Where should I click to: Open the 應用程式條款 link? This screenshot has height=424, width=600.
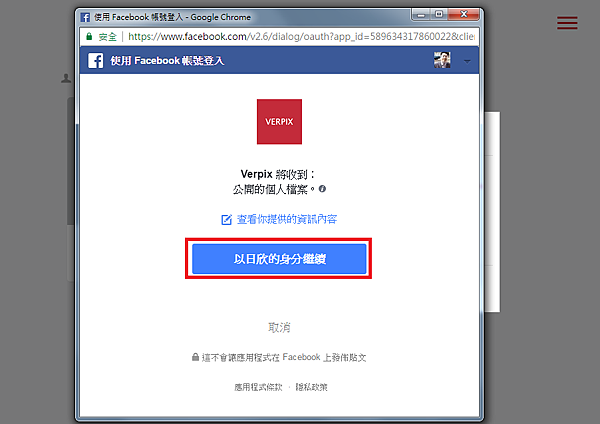click(x=258, y=387)
